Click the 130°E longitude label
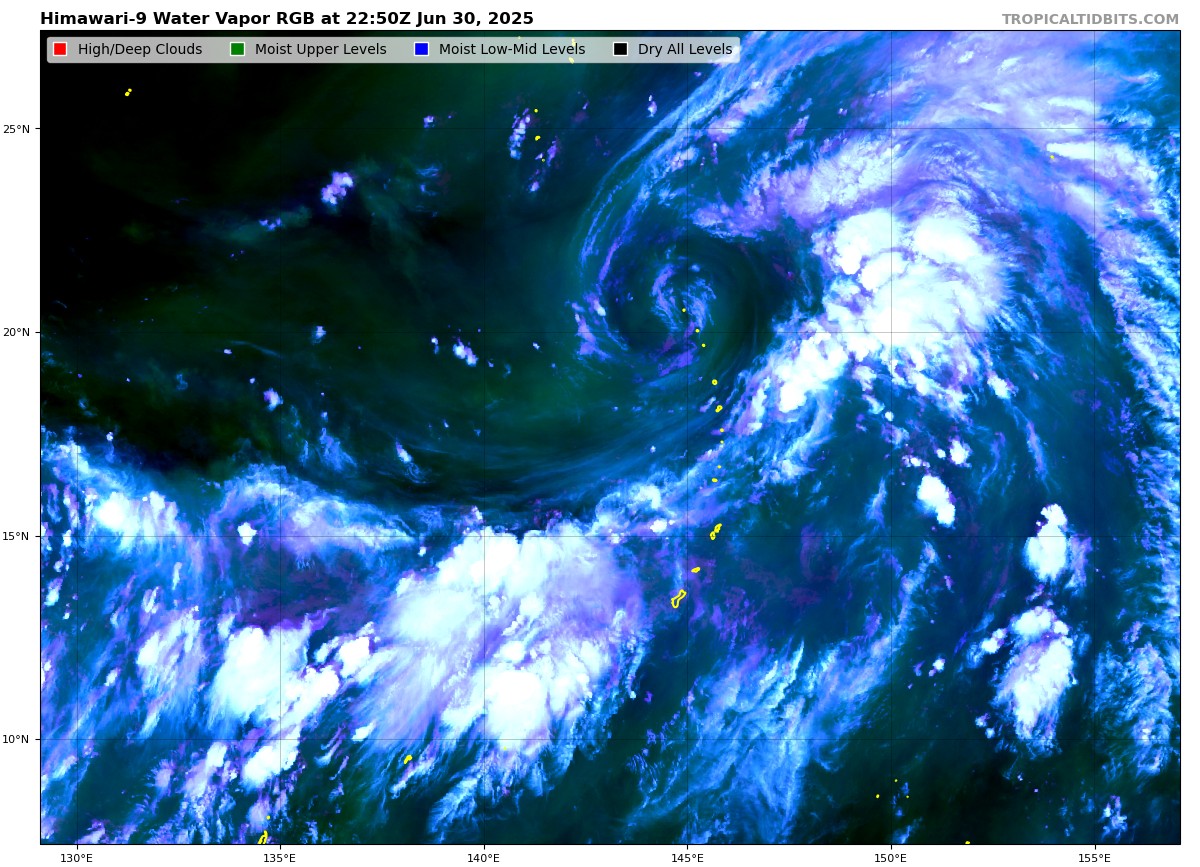1200x867 pixels. (x=76, y=857)
